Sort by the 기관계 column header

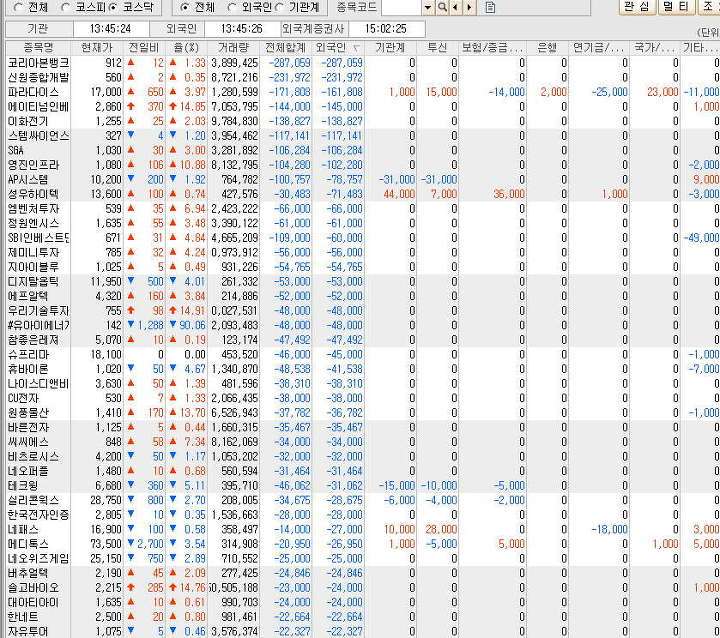[390, 47]
